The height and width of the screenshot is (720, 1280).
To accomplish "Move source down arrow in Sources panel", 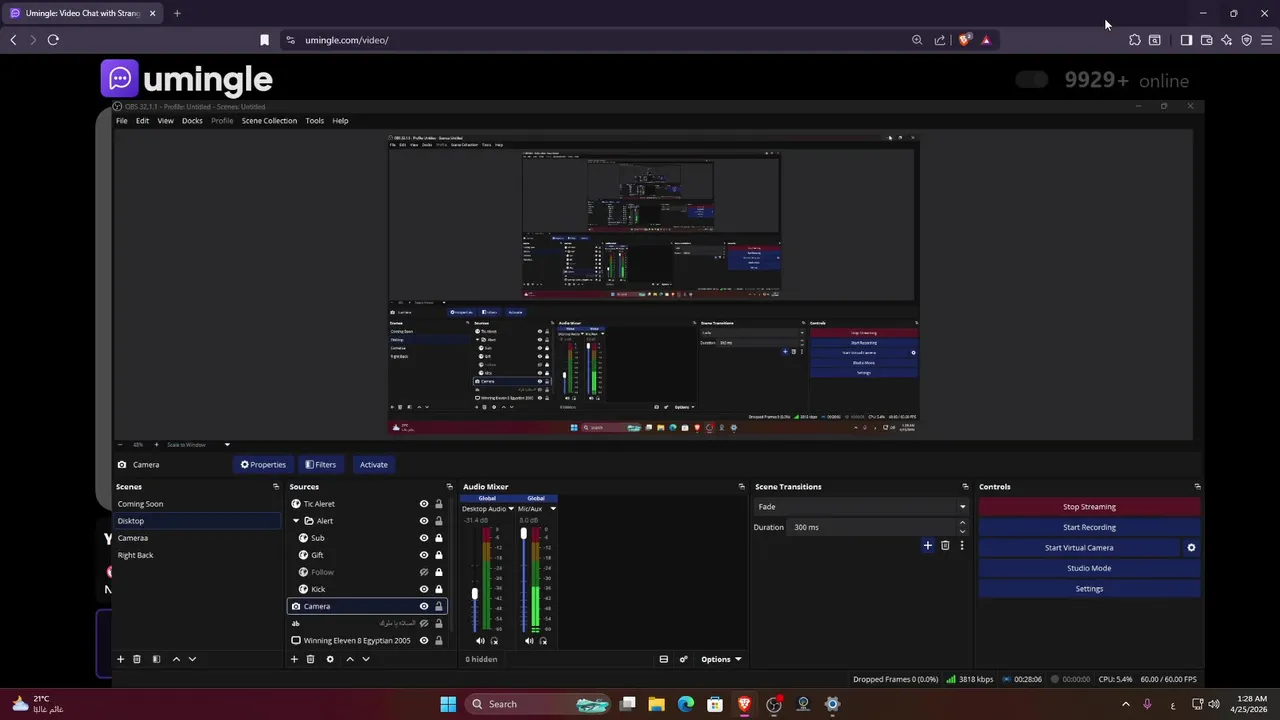I will pyautogui.click(x=365, y=659).
